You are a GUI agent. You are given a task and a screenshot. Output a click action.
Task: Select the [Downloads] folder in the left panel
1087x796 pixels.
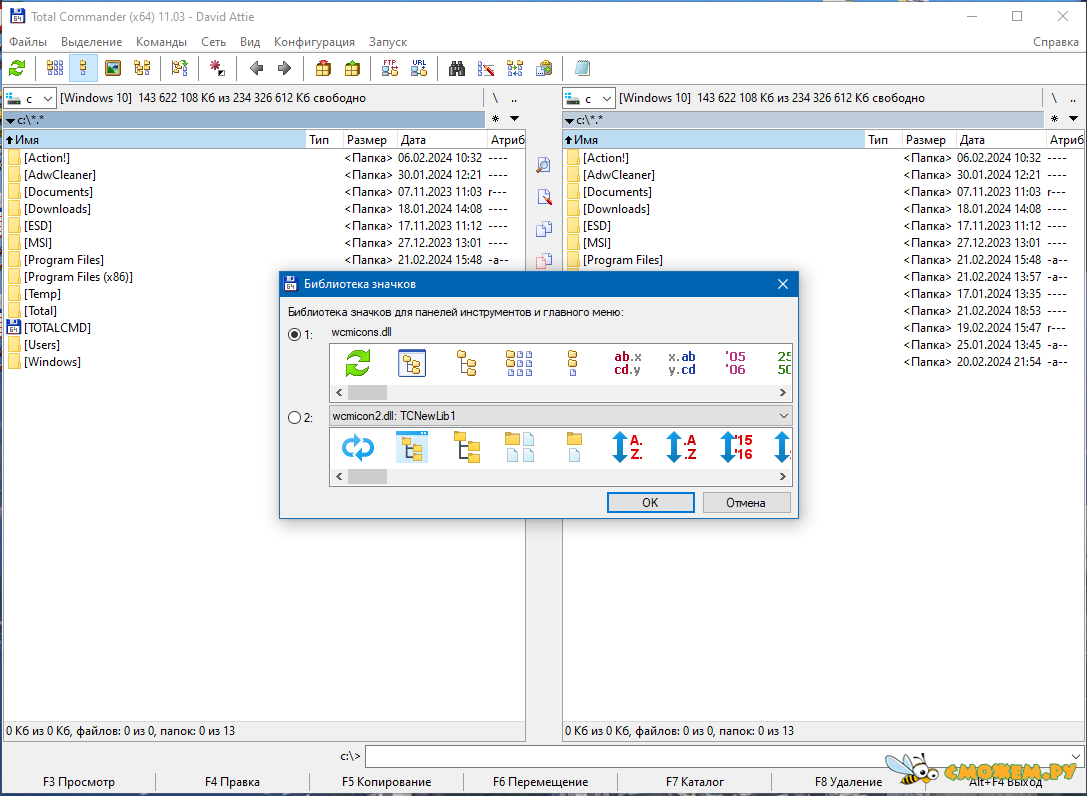click(58, 209)
